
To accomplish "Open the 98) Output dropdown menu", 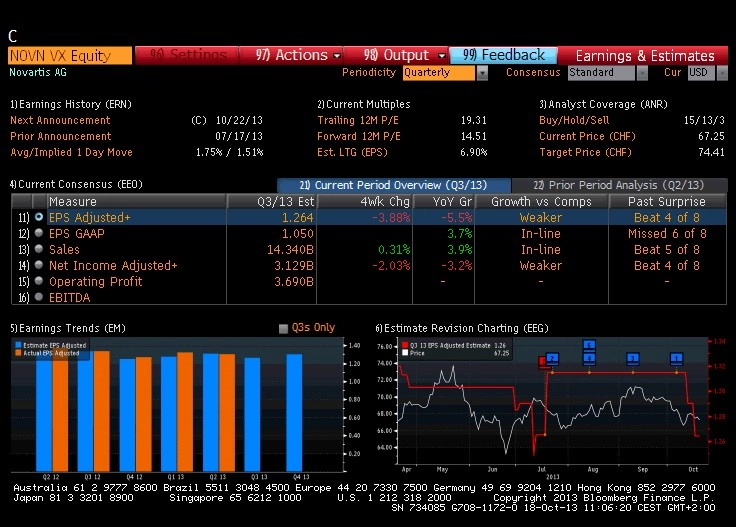I will pyautogui.click(x=396, y=55).
